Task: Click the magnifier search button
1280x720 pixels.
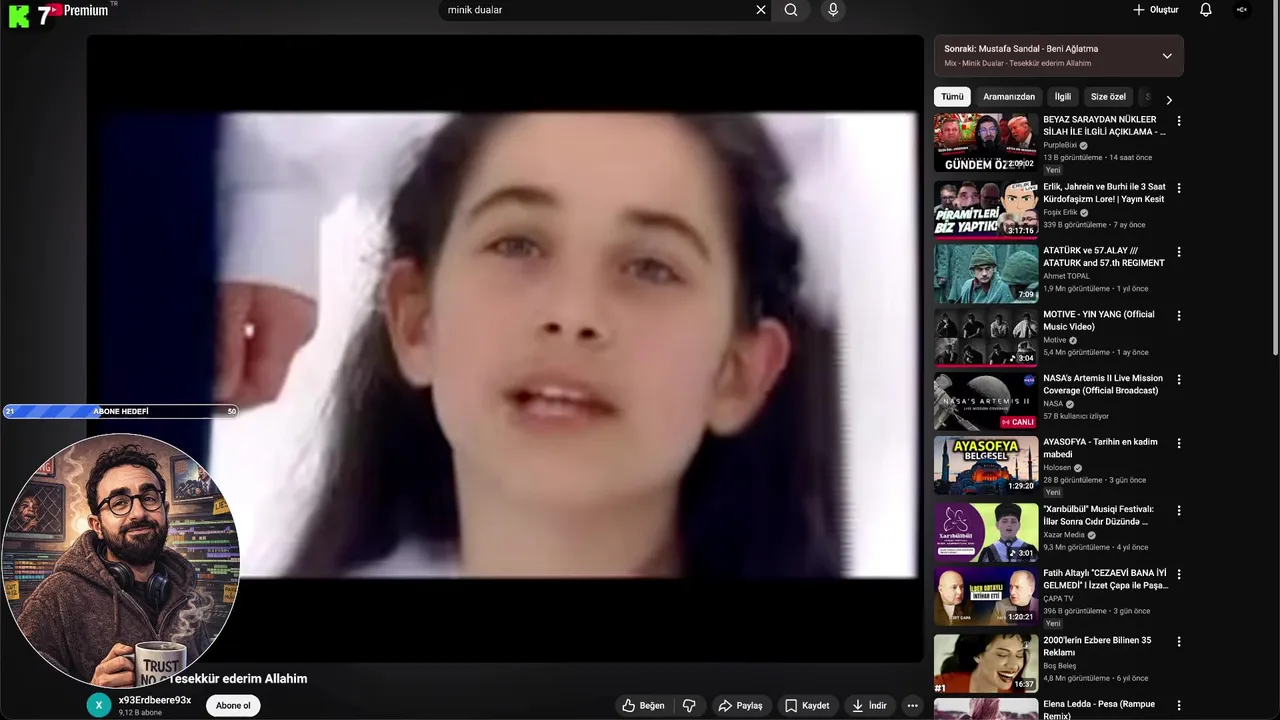Action: 791,10
